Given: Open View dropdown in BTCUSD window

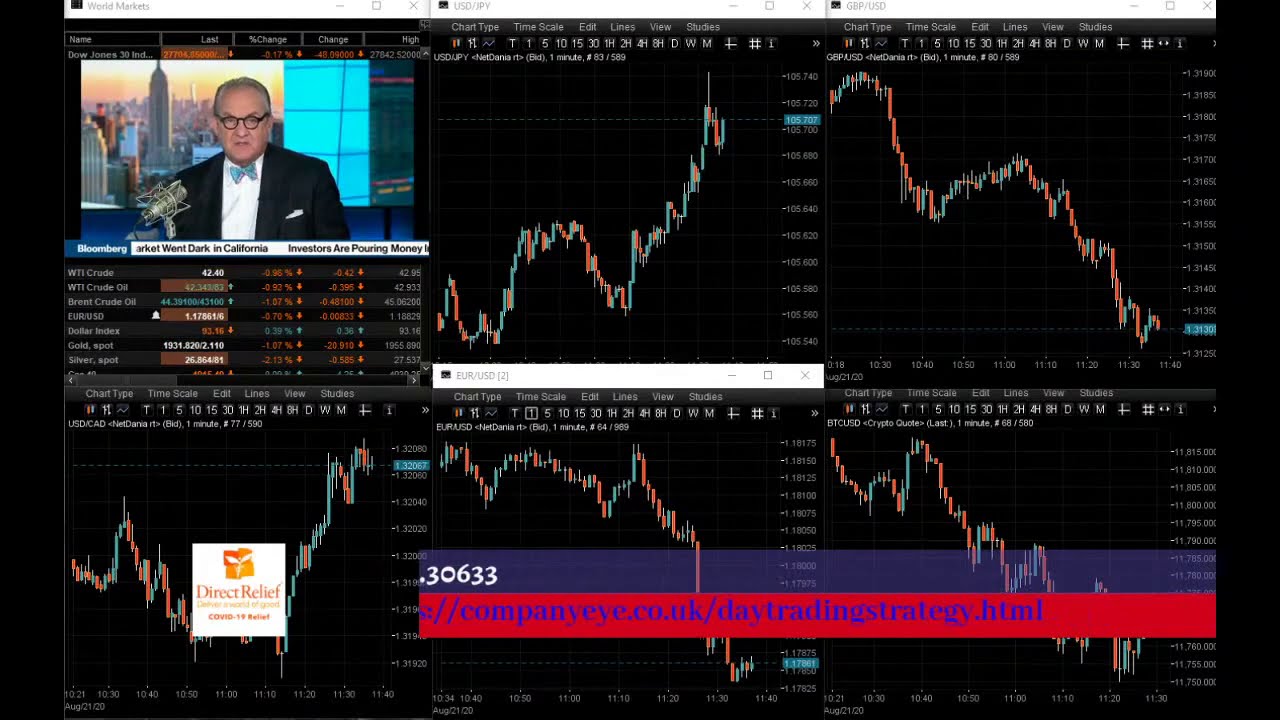Looking at the screenshot, I should [x=1054, y=393].
